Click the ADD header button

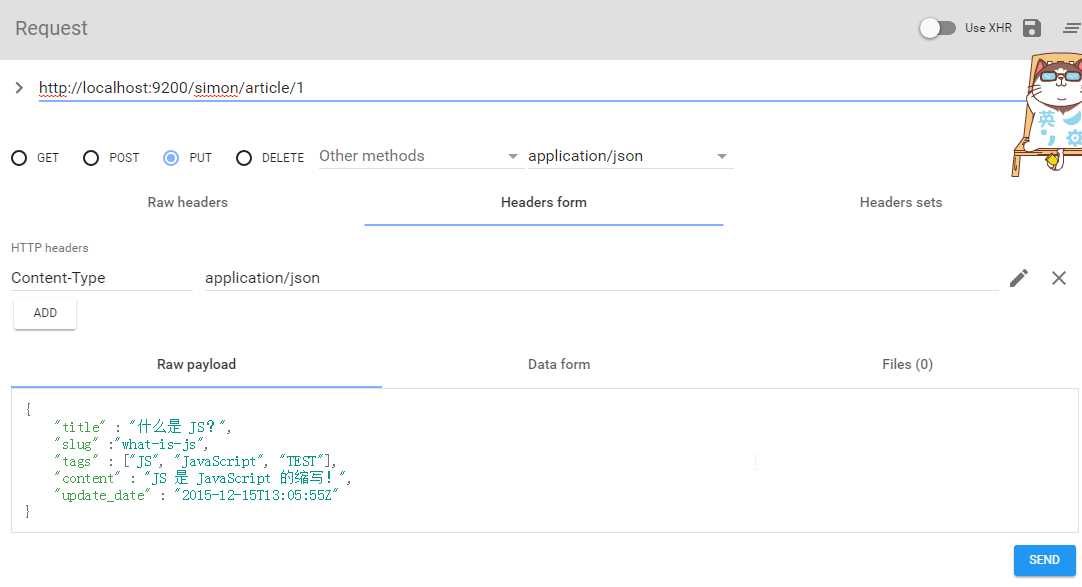tap(45, 312)
